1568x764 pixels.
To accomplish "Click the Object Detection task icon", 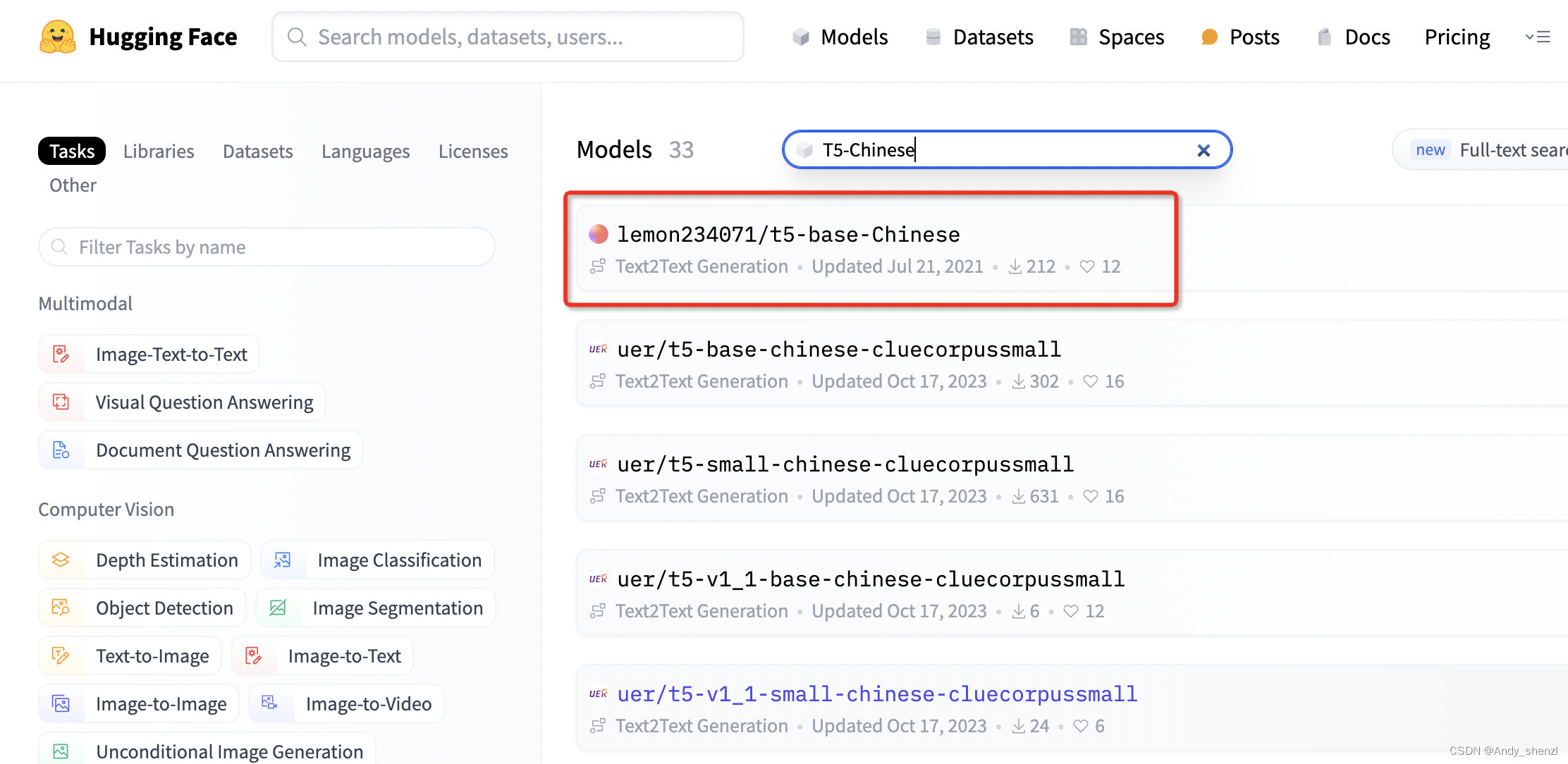I will 61,608.
